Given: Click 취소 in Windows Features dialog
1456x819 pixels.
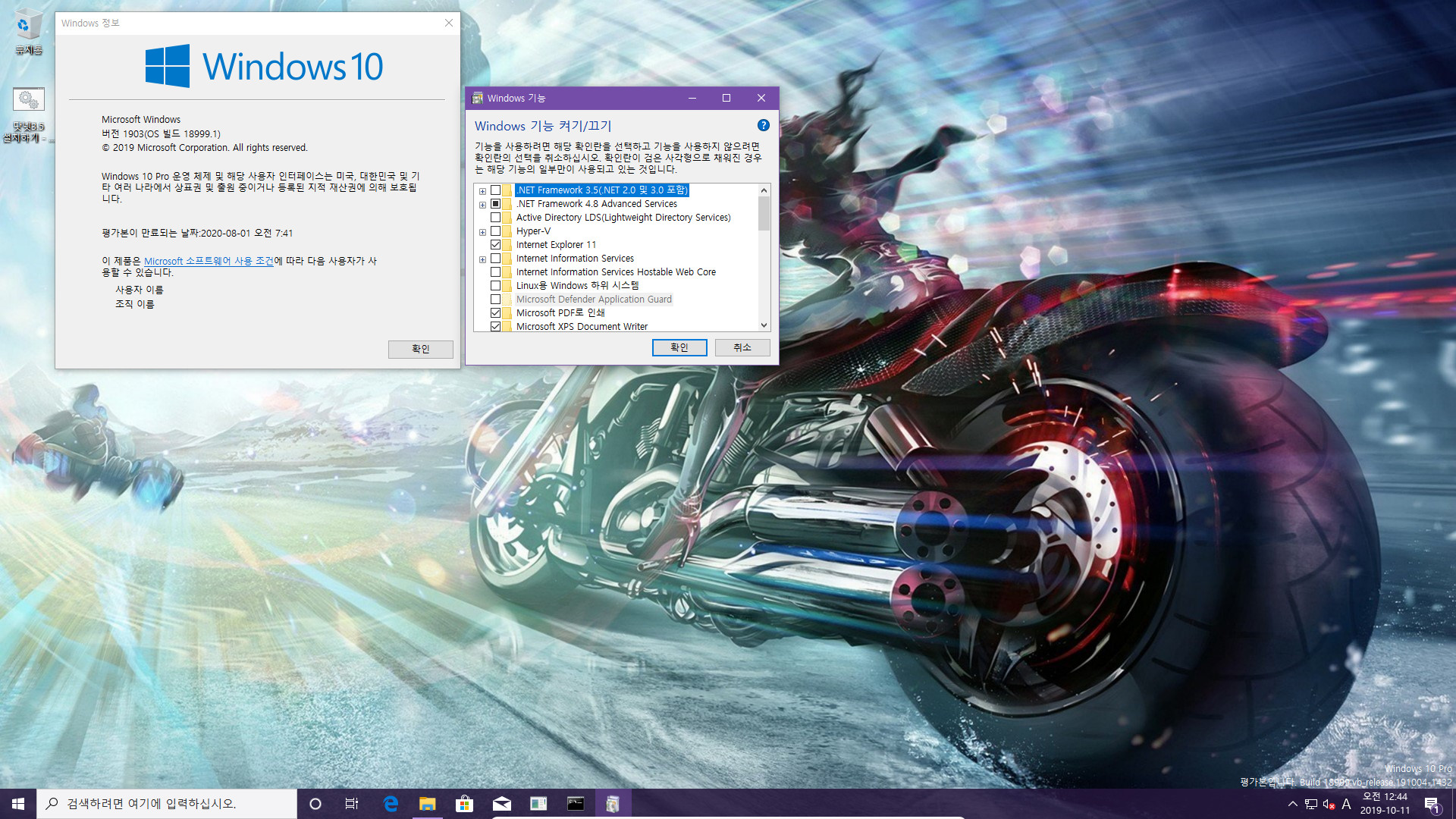Looking at the screenshot, I should click(742, 347).
